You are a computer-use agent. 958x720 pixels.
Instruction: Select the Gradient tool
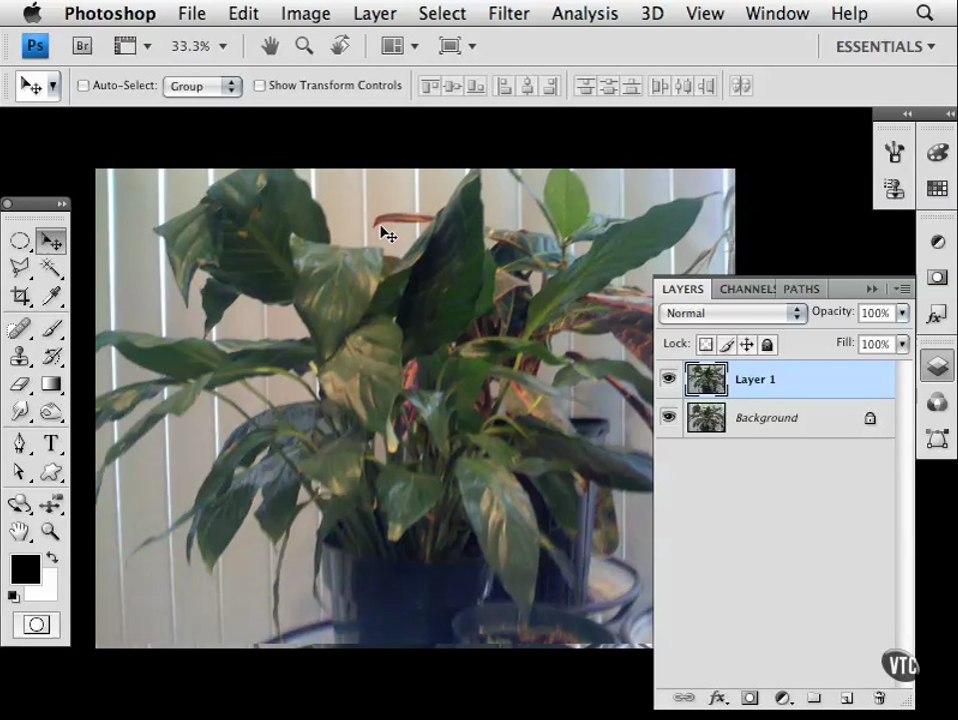51,384
